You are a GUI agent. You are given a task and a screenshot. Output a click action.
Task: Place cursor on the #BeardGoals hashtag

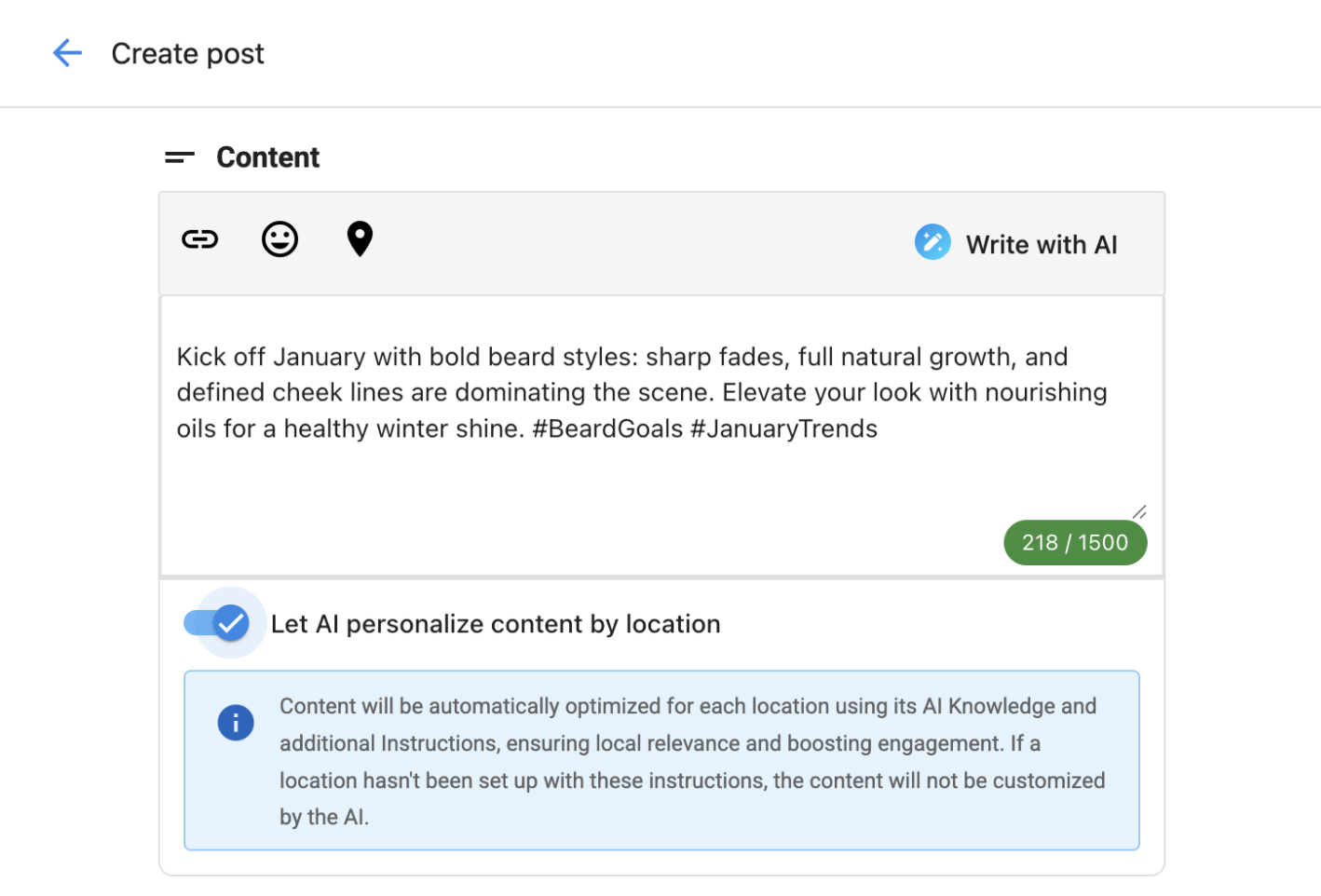coord(606,429)
